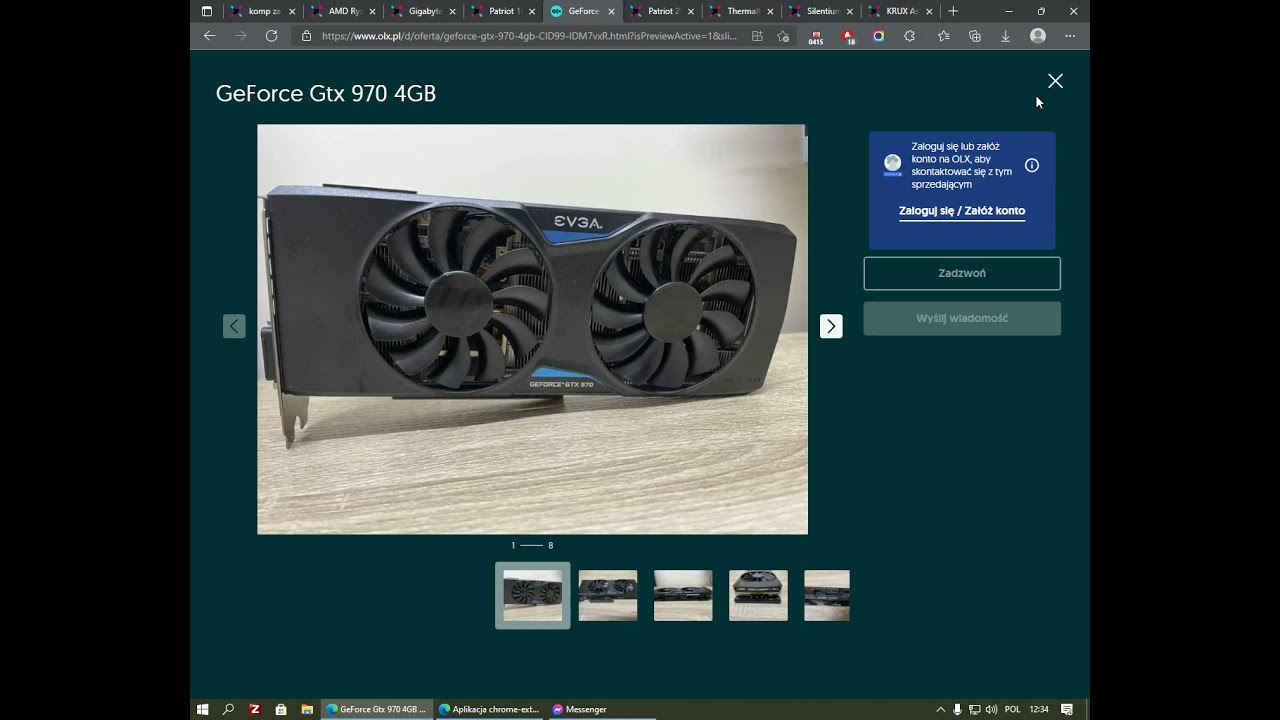Viewport: 1280px width, 720px height.
Task: Select the second gallery thumbnail
Action: click(608, 595)
